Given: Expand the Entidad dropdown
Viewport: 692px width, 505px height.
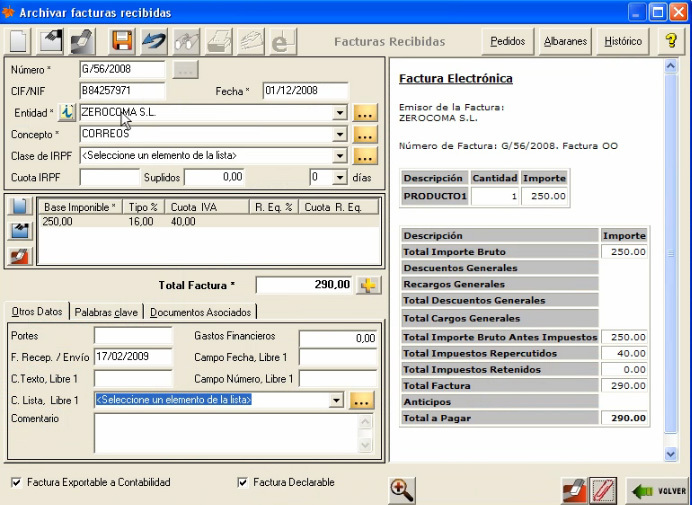Looking at the screenshot, I should [339, 113].
